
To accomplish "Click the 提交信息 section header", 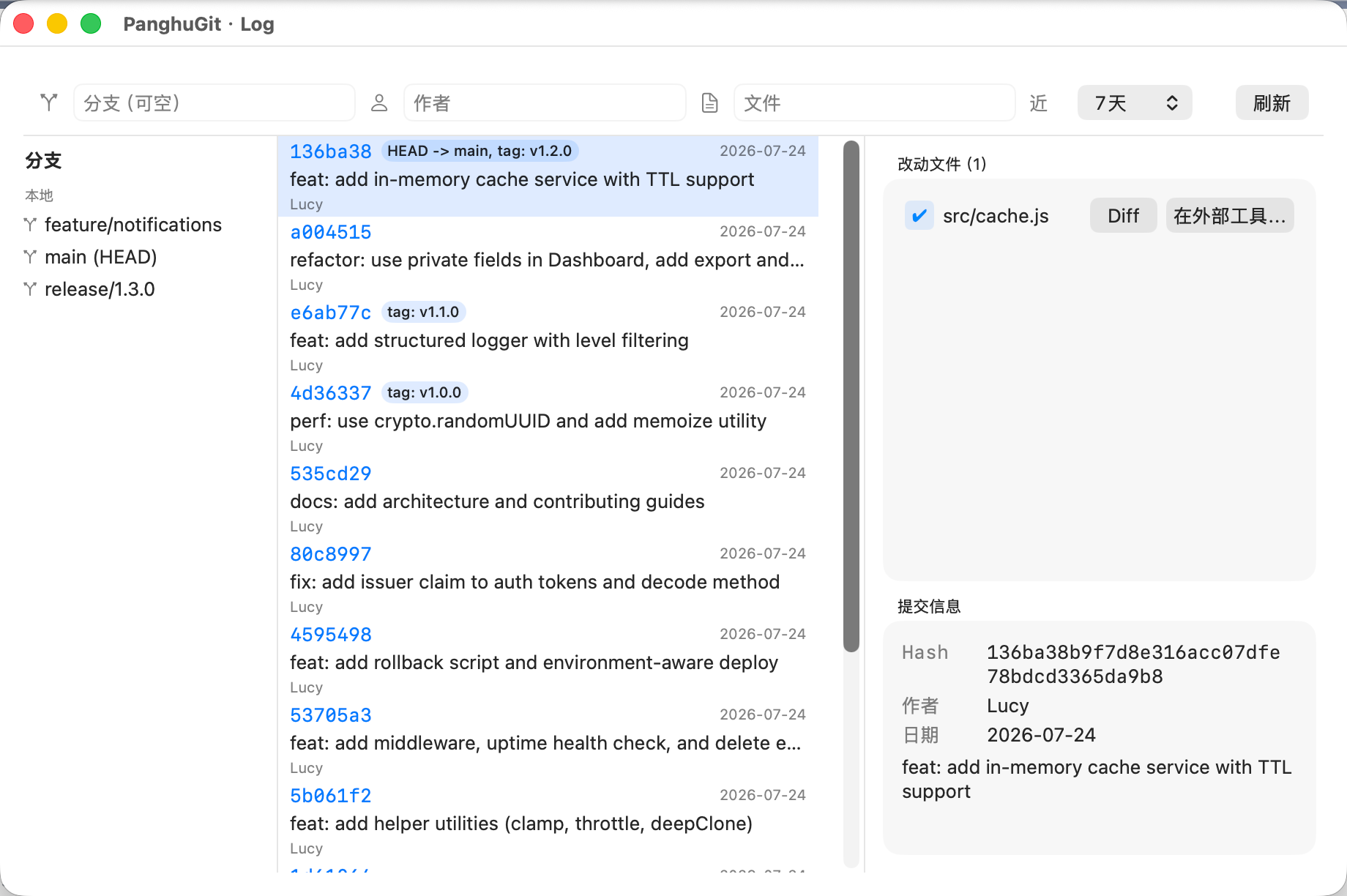I will 929,606.
